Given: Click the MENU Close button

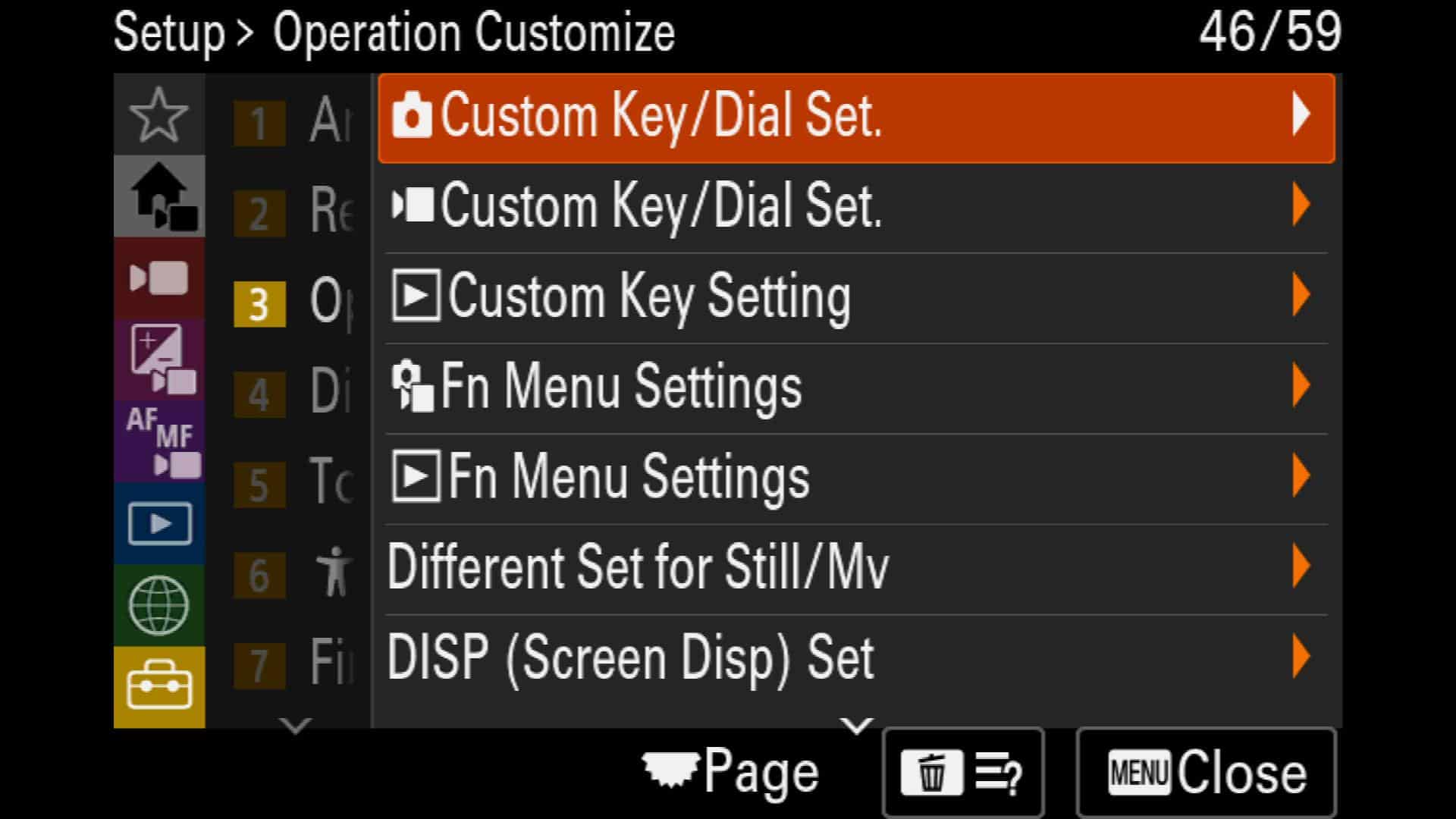Looking at the screenshot, I should tap(1206, 773).
